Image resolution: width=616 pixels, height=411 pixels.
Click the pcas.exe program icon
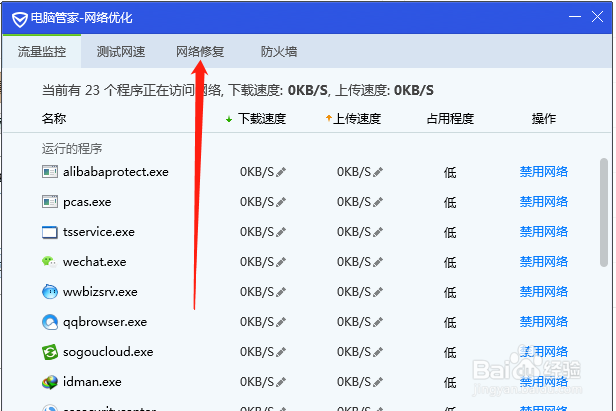tap(50, 202)
